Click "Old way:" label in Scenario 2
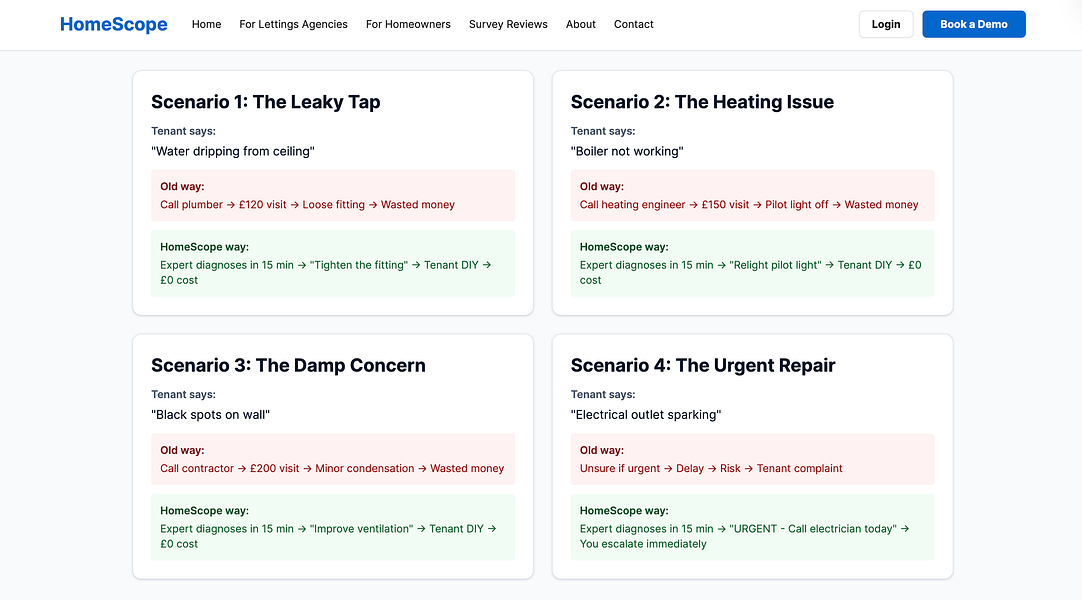 click(x=602, y=187)
